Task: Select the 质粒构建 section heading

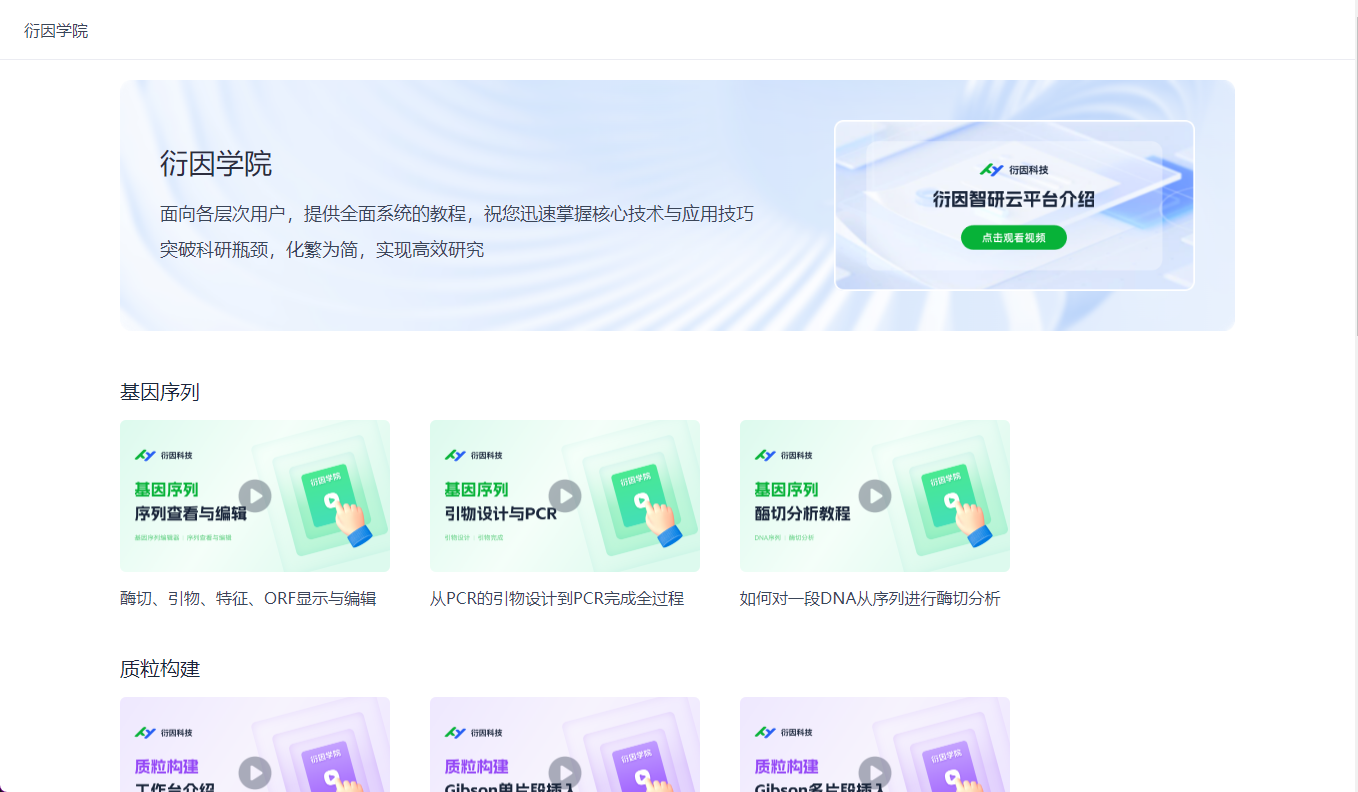Action: point(160,669)
